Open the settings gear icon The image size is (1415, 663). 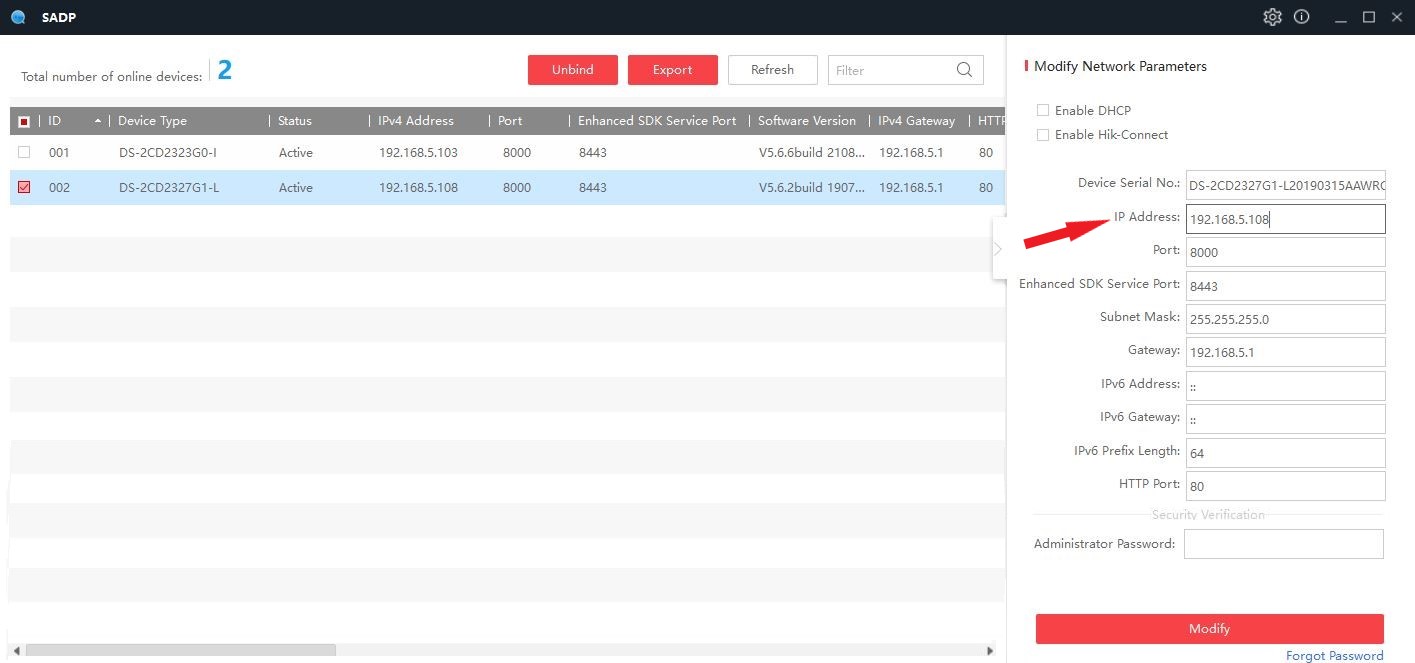1272,17
